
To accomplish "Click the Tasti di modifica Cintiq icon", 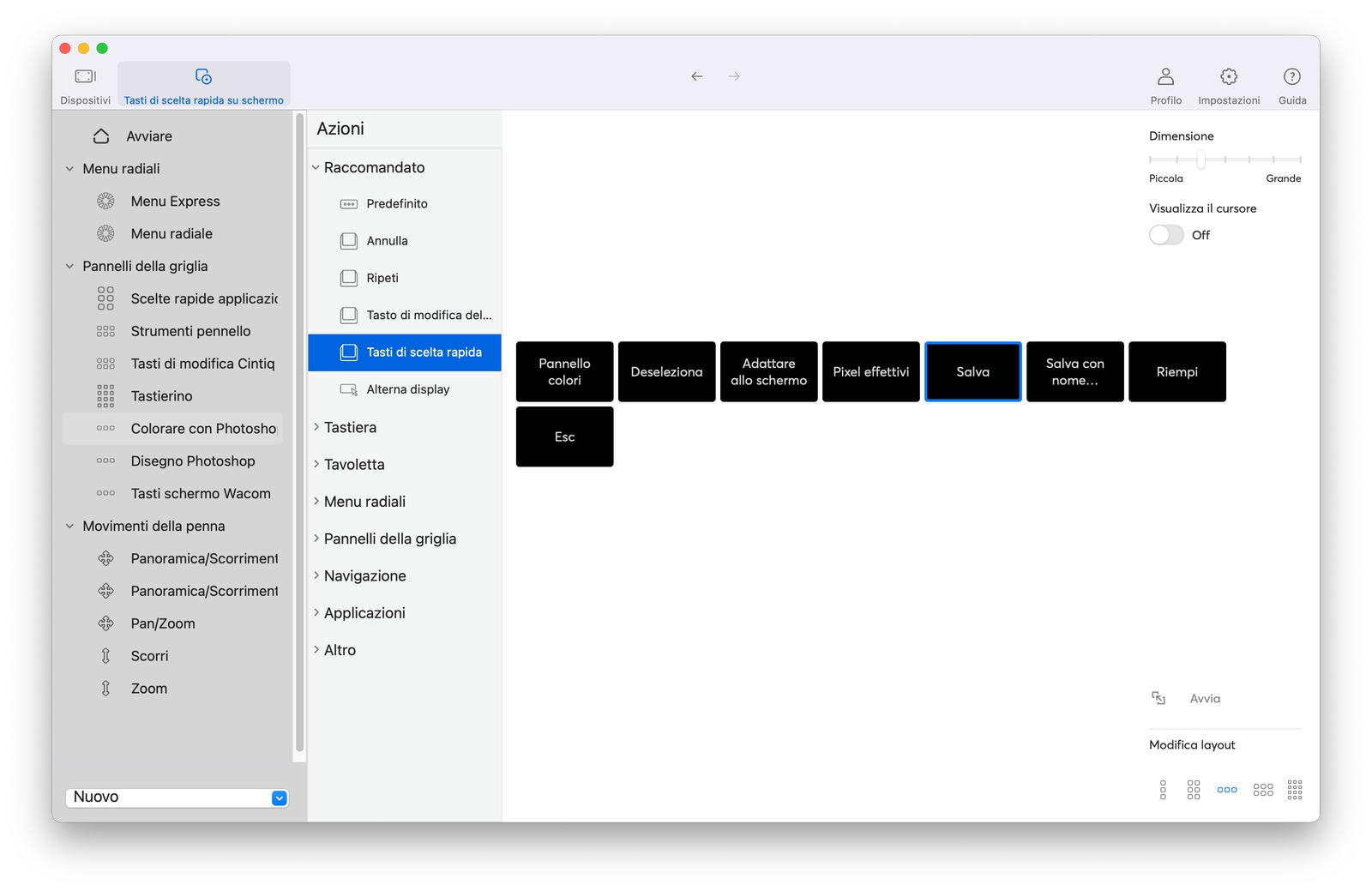I will [105, 364].
